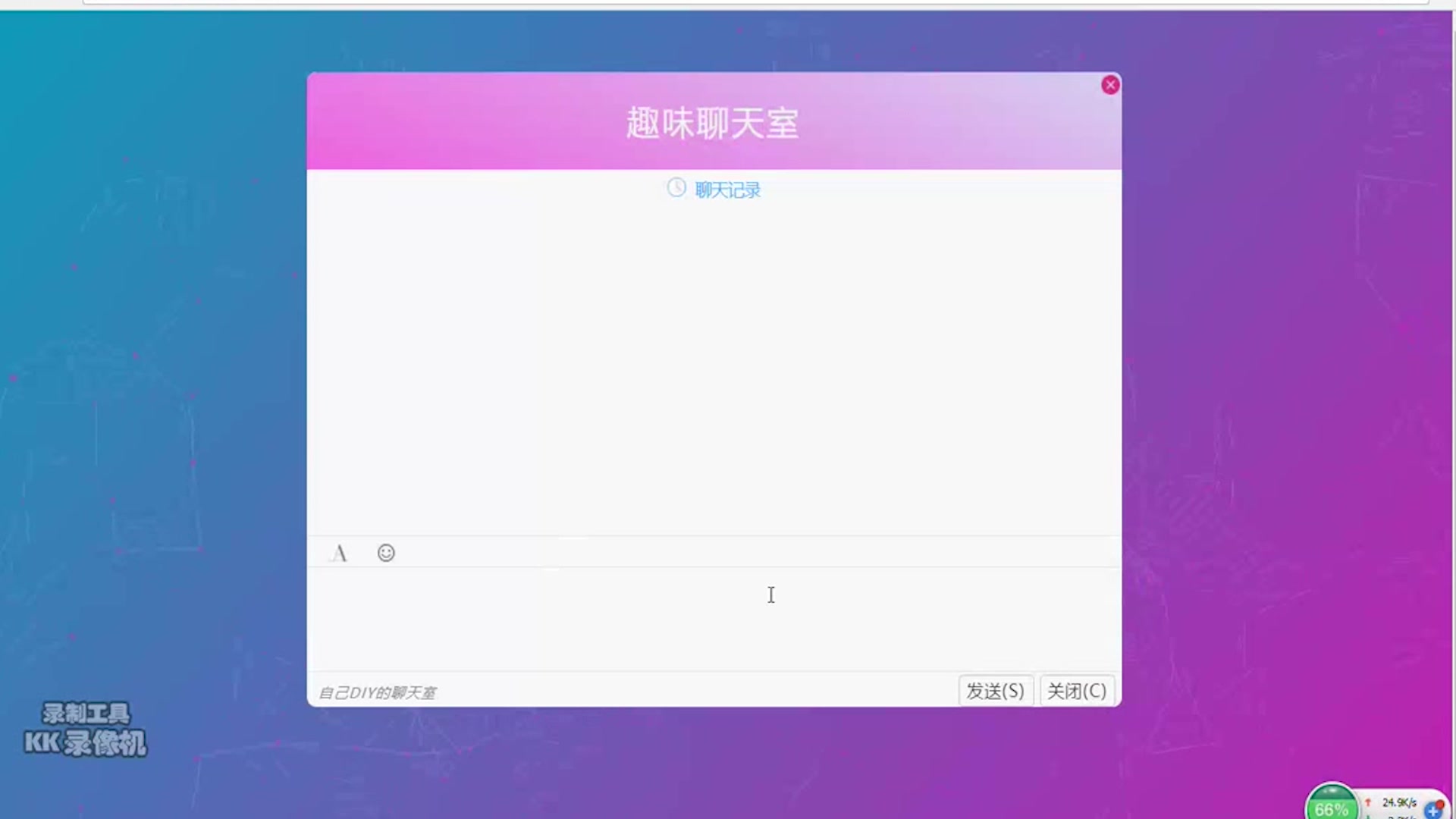
Task: Click the 自己DIY的聊天室 footer text
Action: pyautogui.click(x=377, y=692)
